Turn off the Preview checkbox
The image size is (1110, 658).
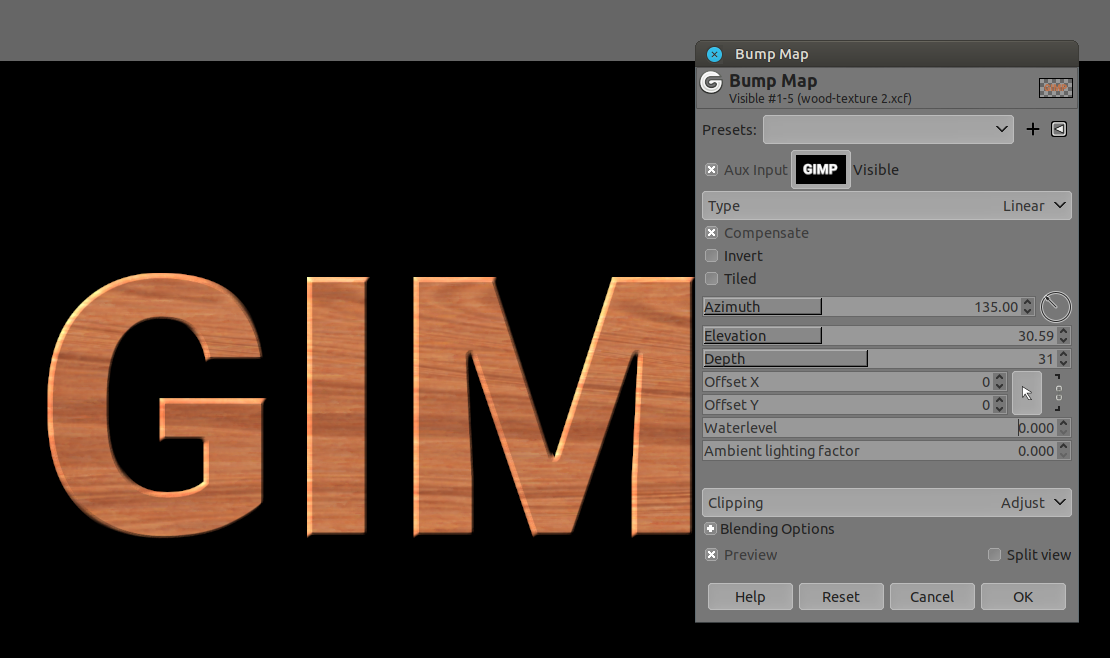pyautogui.click(x=711, y=555)
